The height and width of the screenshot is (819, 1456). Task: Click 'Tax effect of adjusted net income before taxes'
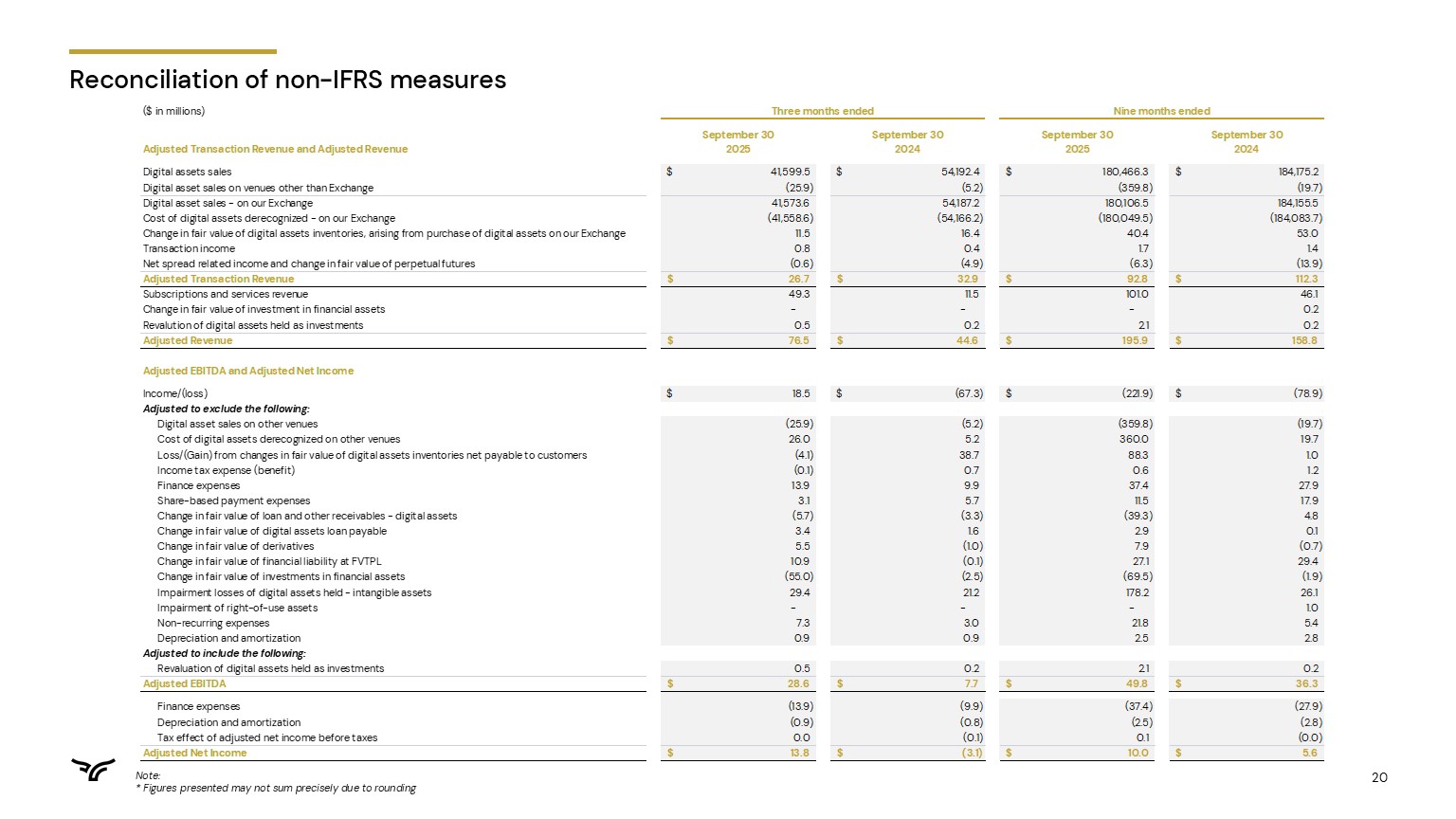(x=266, y=737)
